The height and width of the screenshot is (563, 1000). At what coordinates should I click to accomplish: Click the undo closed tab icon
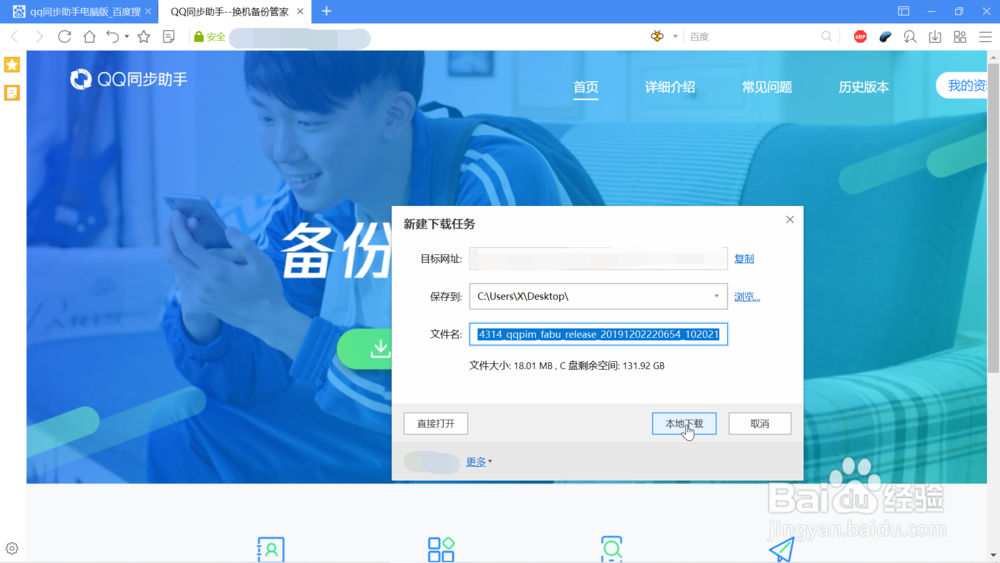(x=112, y=37)
